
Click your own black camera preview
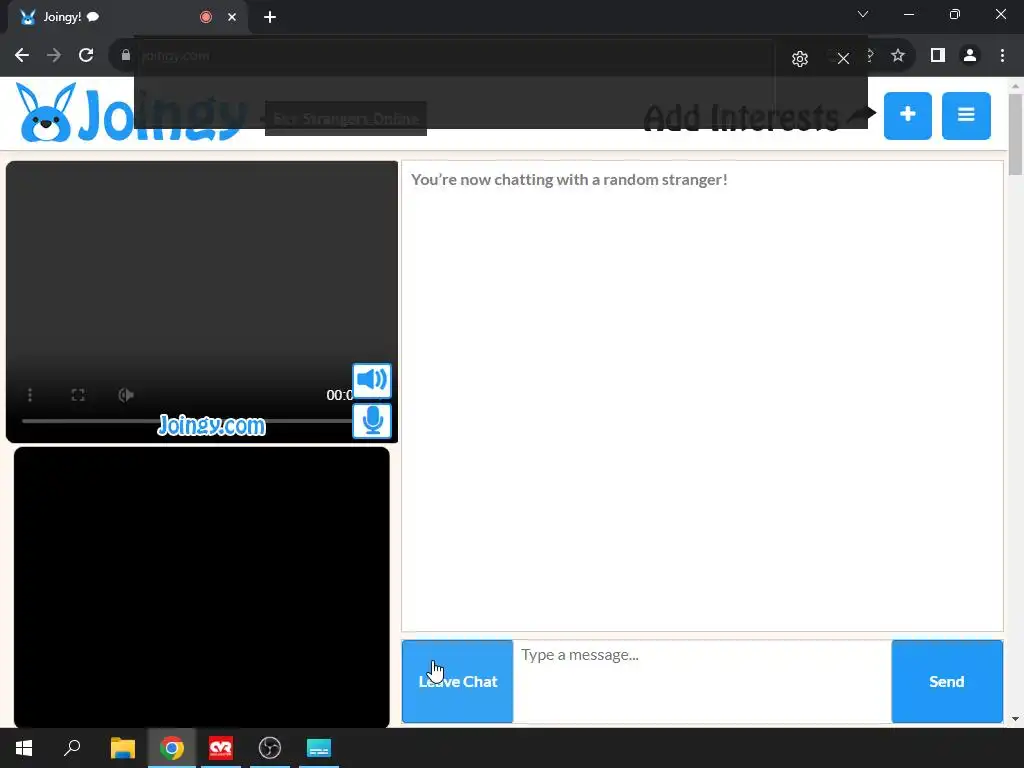202,587
